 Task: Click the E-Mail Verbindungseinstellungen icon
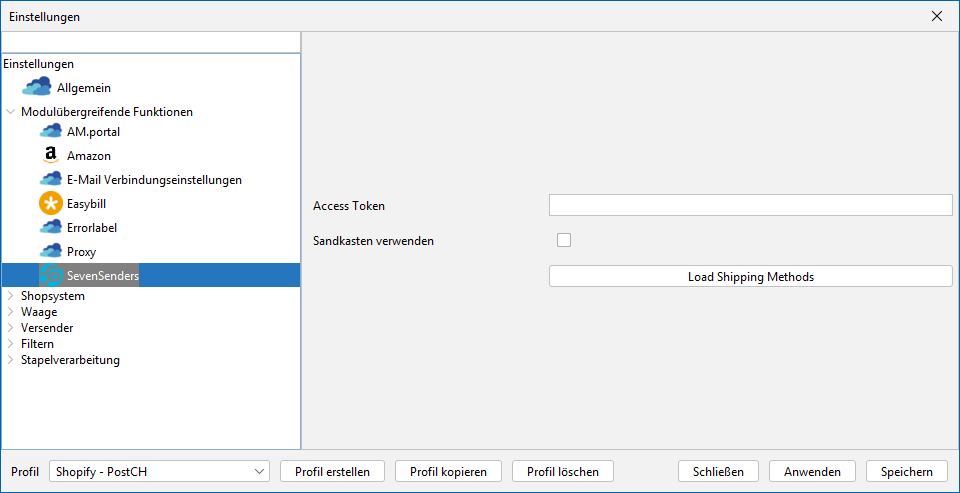click(50, 180)
